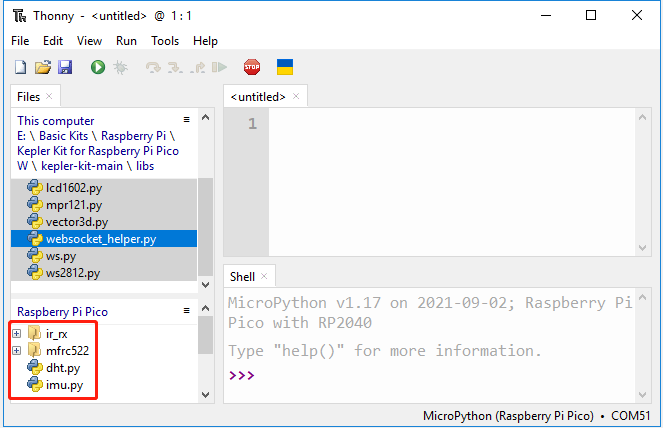663x428 pixels.
Task: Click the red STOP icon
Action: (252, 67)
